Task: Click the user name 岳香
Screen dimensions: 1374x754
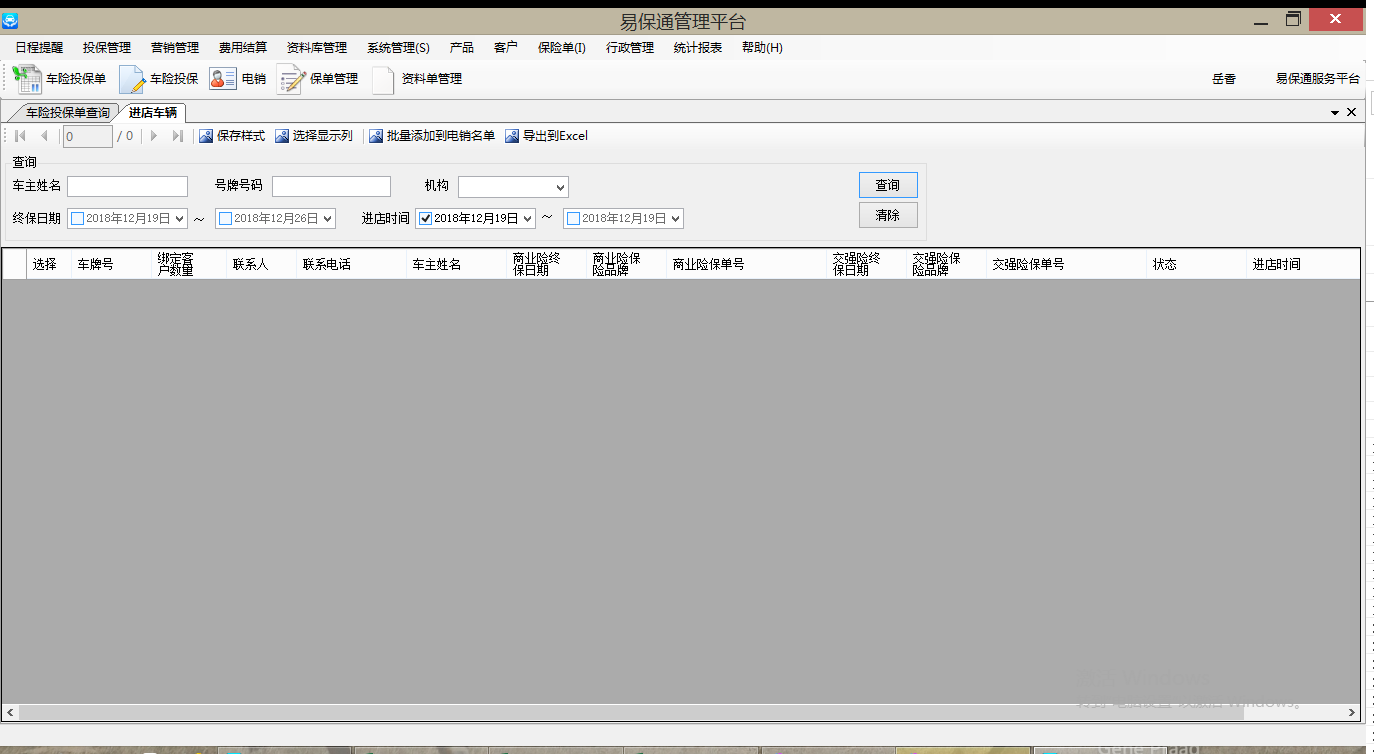Action: [1224, 79]
